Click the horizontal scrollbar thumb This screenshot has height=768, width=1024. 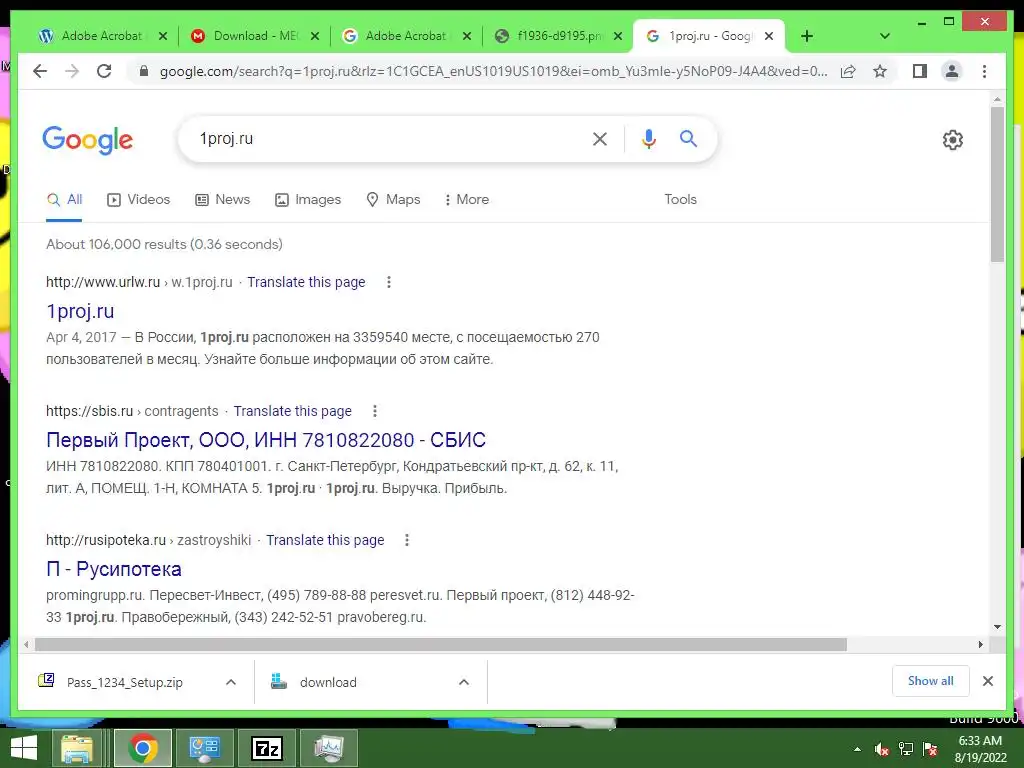(x=441, y=645)
